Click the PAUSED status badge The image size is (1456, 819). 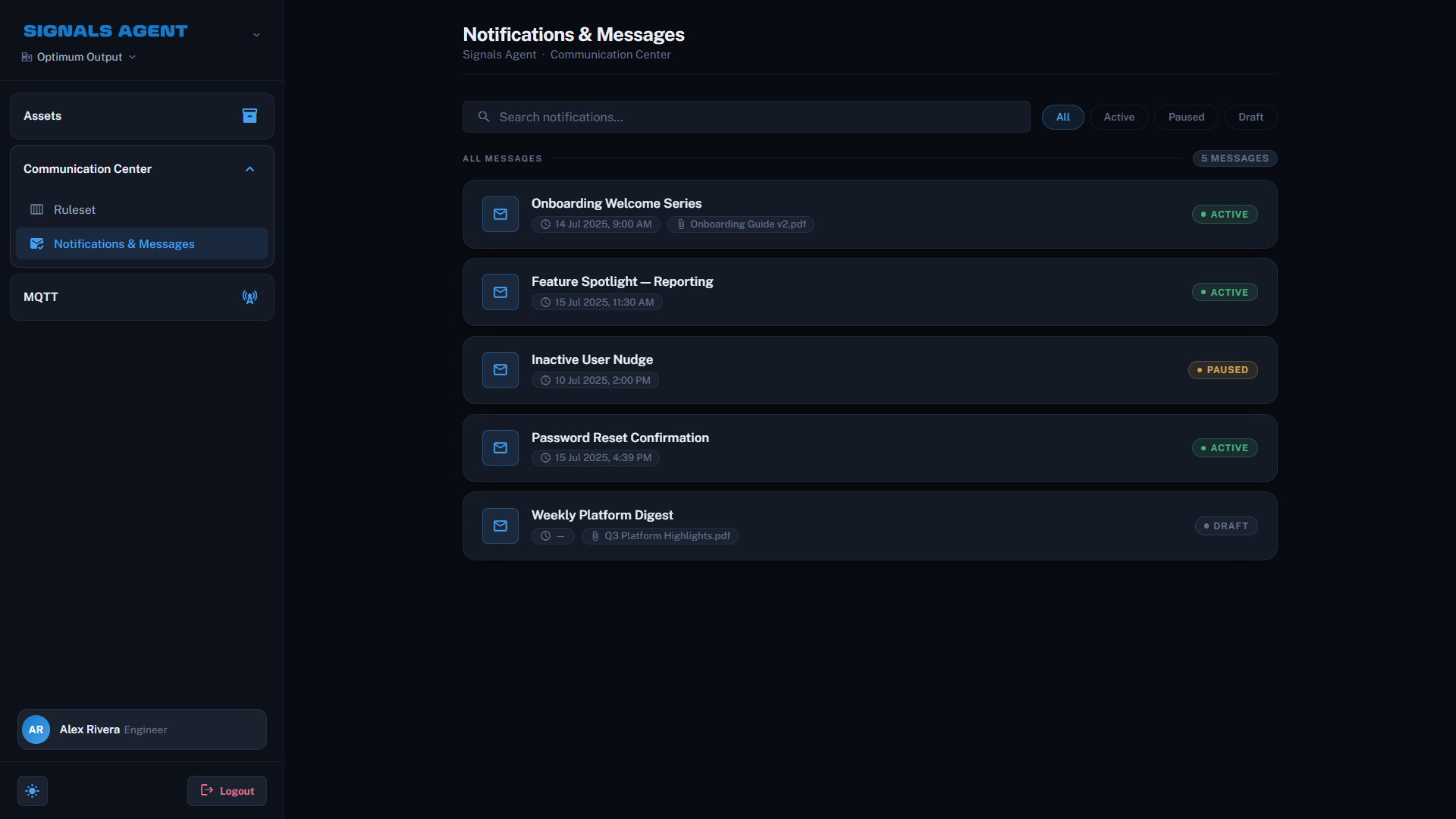tap(1222, 370)
